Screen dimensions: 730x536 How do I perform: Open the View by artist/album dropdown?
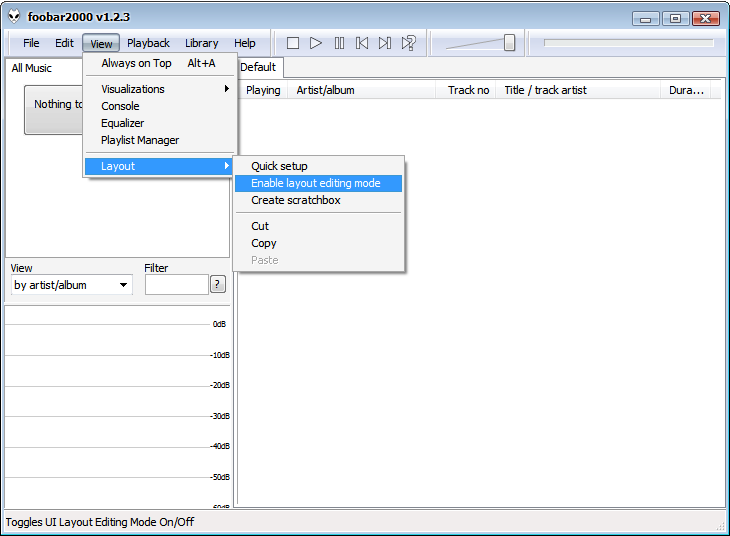72,285
